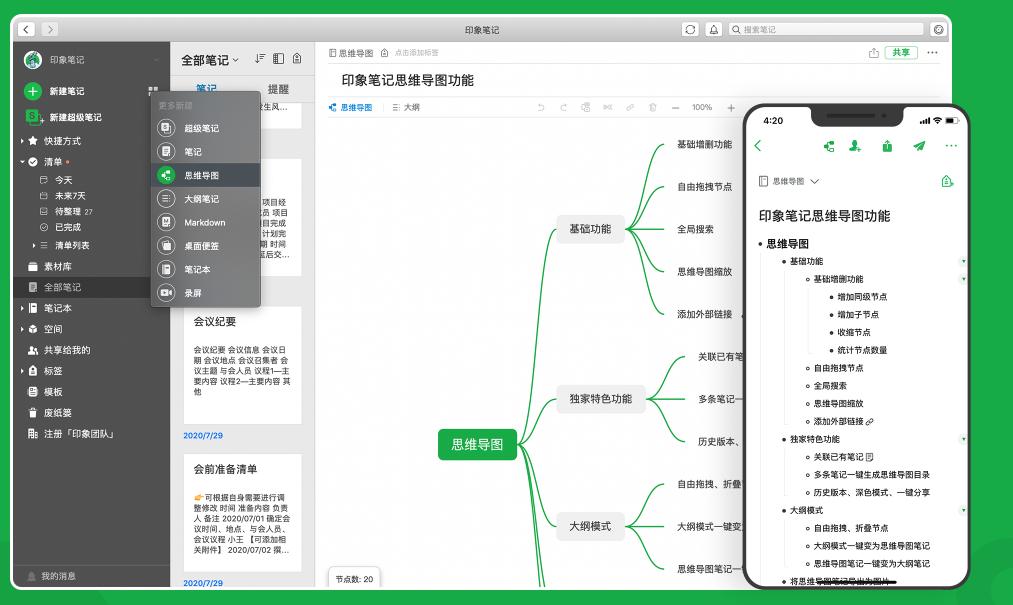The image size is (1013, 605).
Task: Open the phone's 思维导图 notebook dropdown
Action: (x=789, y=181)
